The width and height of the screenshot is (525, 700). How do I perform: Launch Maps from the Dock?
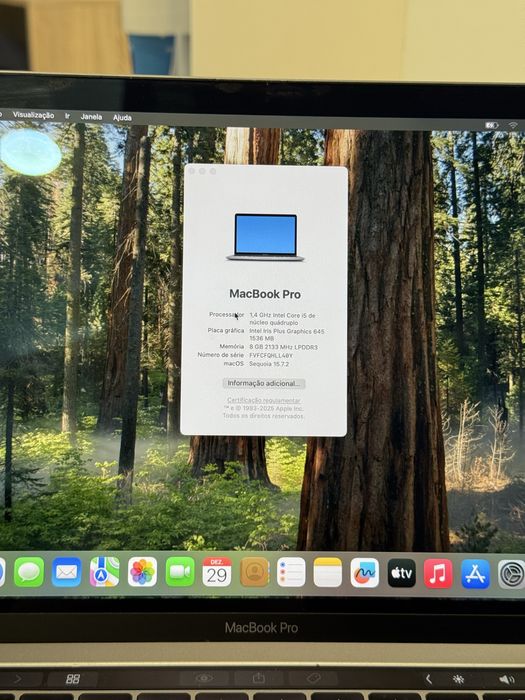pos(104,572)
